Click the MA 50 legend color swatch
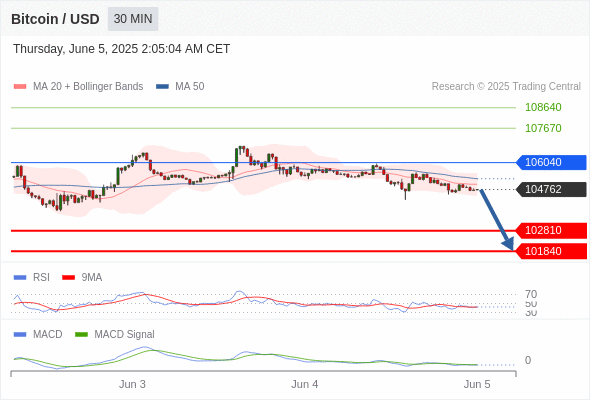This screenshot has width=590, height=400. coord(162,87)
